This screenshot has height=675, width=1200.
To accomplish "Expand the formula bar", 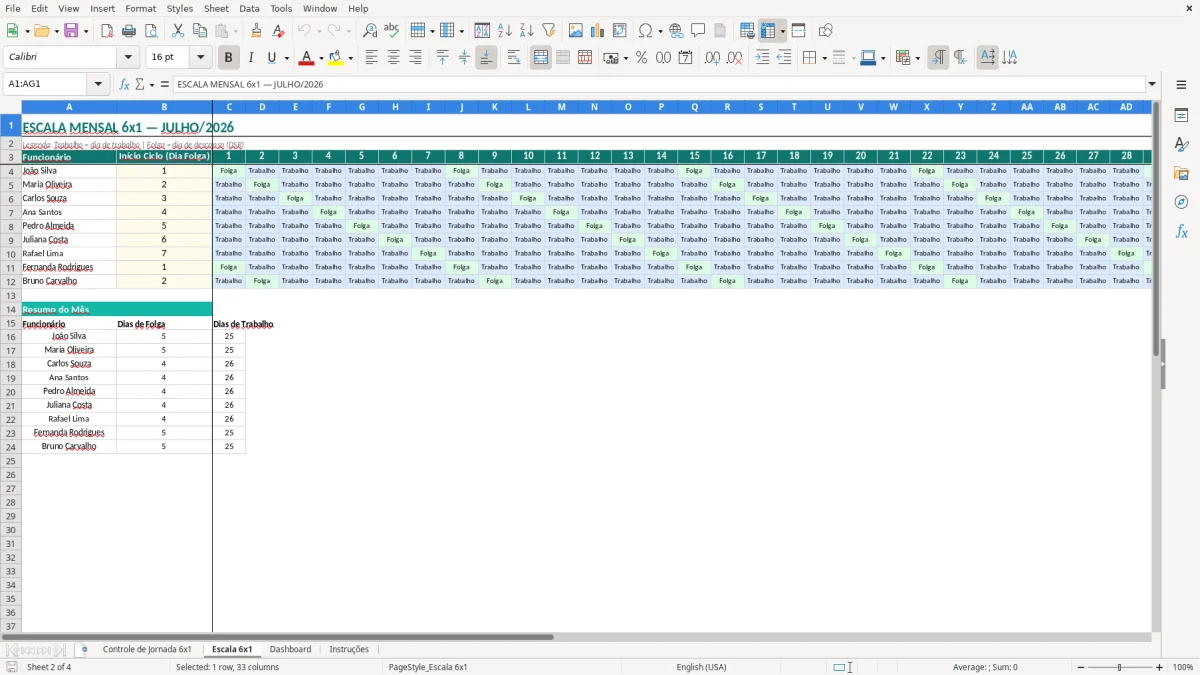I will [1152, 84].
